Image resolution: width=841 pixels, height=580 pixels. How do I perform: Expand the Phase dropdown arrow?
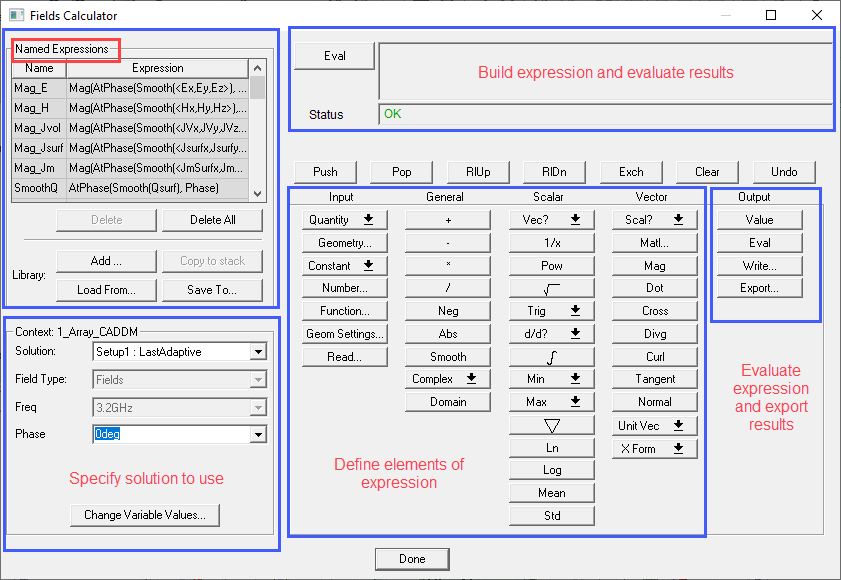(258, 435)
